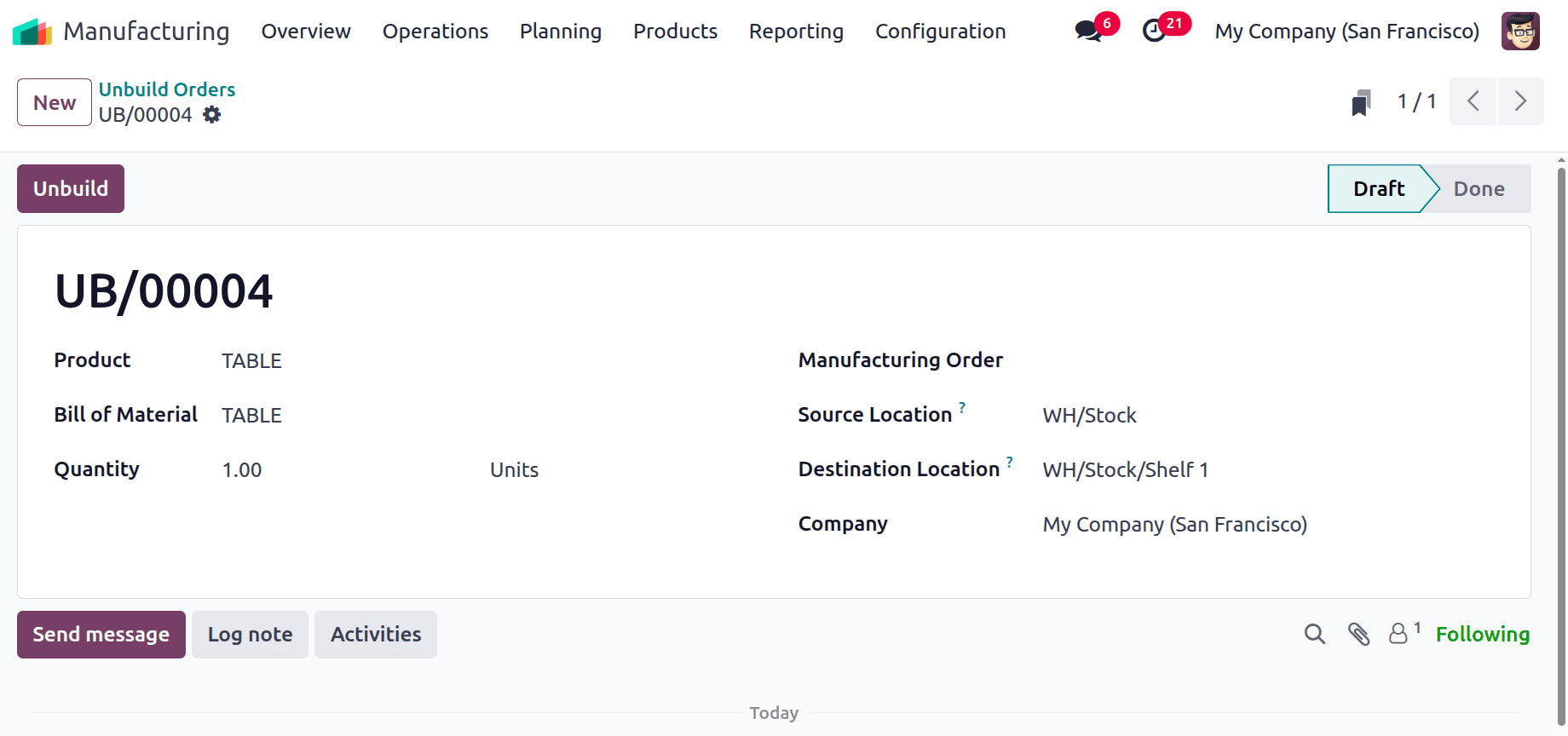Click the UB/00004 form title
This screenshot has width=1568, height=736.
(164, 291)
